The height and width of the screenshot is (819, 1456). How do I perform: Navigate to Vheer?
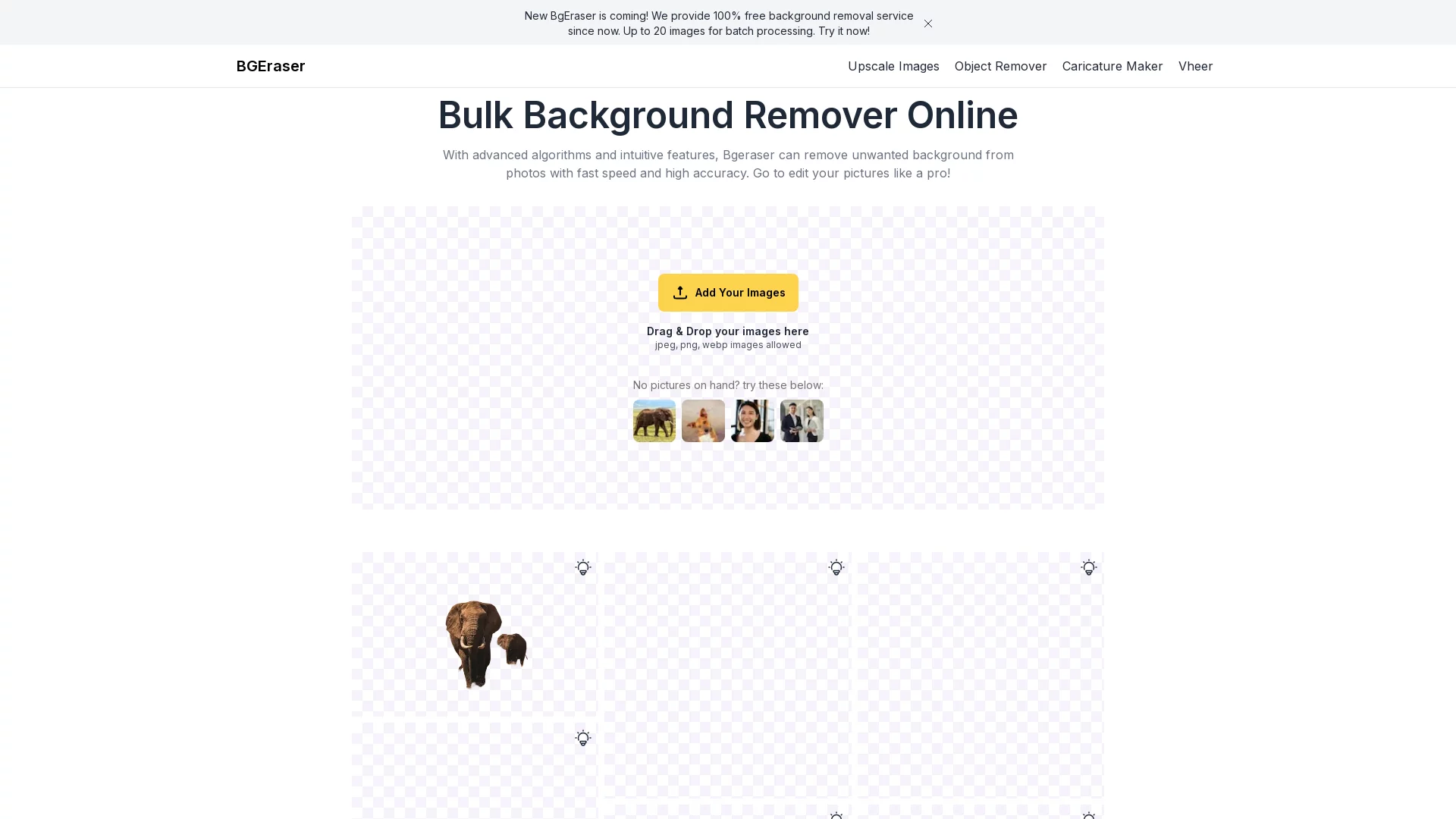(x=1194, y=66)
